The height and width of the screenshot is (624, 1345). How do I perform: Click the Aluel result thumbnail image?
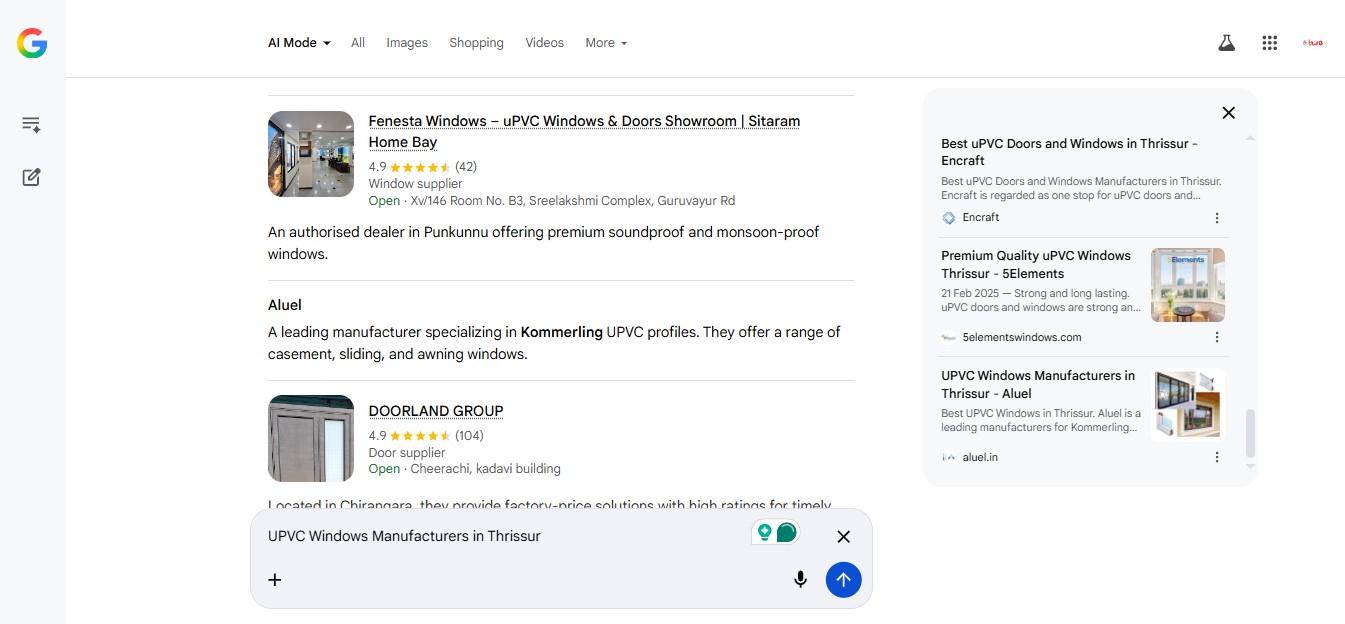pyautogui.click(x=1188, y=405)
